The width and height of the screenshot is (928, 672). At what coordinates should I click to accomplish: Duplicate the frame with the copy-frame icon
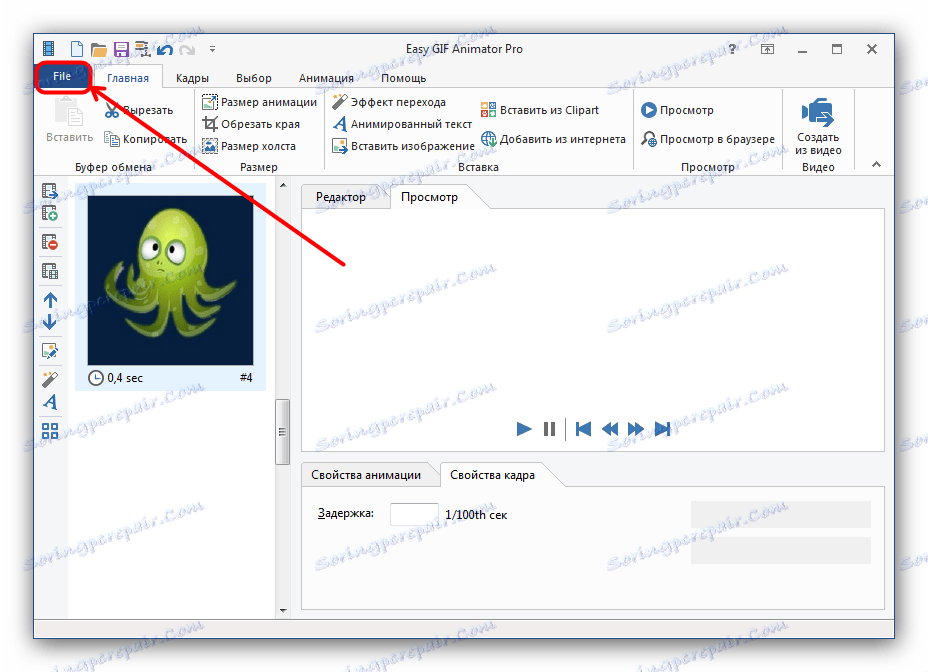[x=49, y=270]
